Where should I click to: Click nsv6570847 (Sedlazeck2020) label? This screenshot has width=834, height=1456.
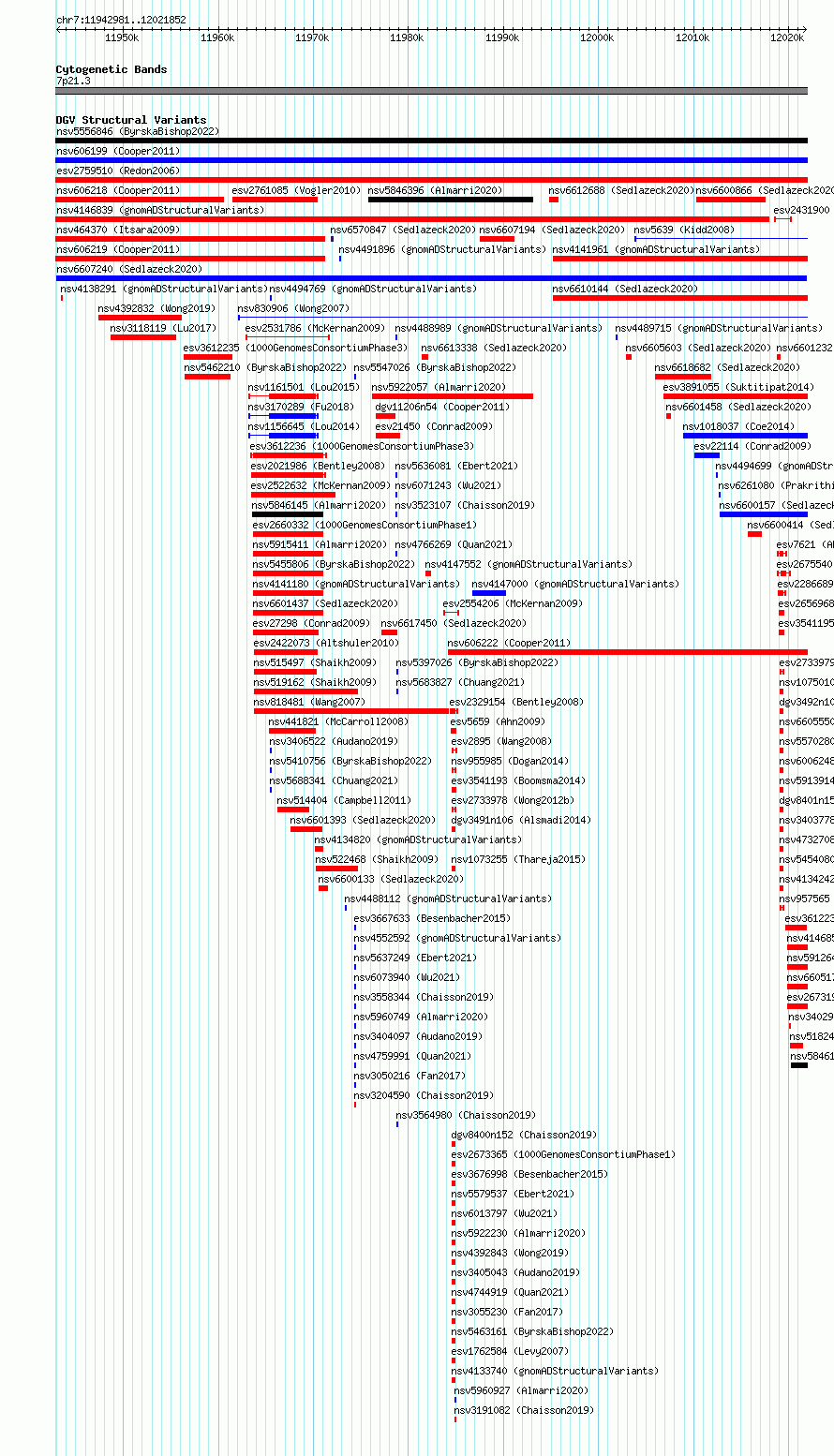[x=403, y=230]
